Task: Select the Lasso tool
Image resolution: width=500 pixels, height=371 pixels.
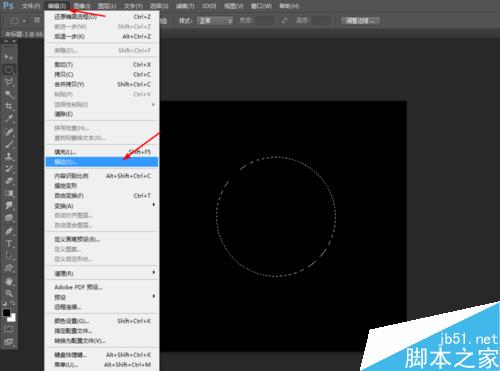Action: pyautogui.click(x=9, y=82)
